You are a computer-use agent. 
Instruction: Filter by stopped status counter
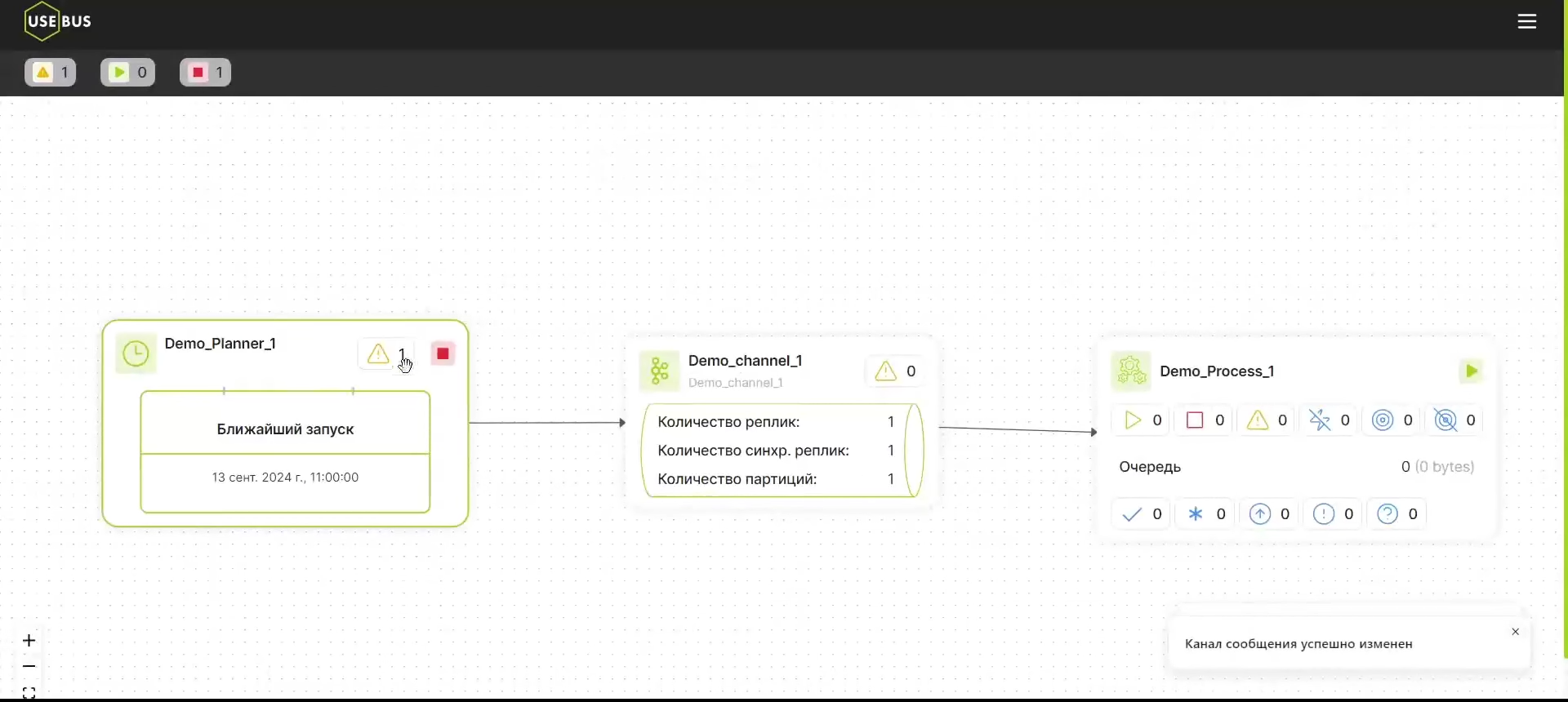206,73
